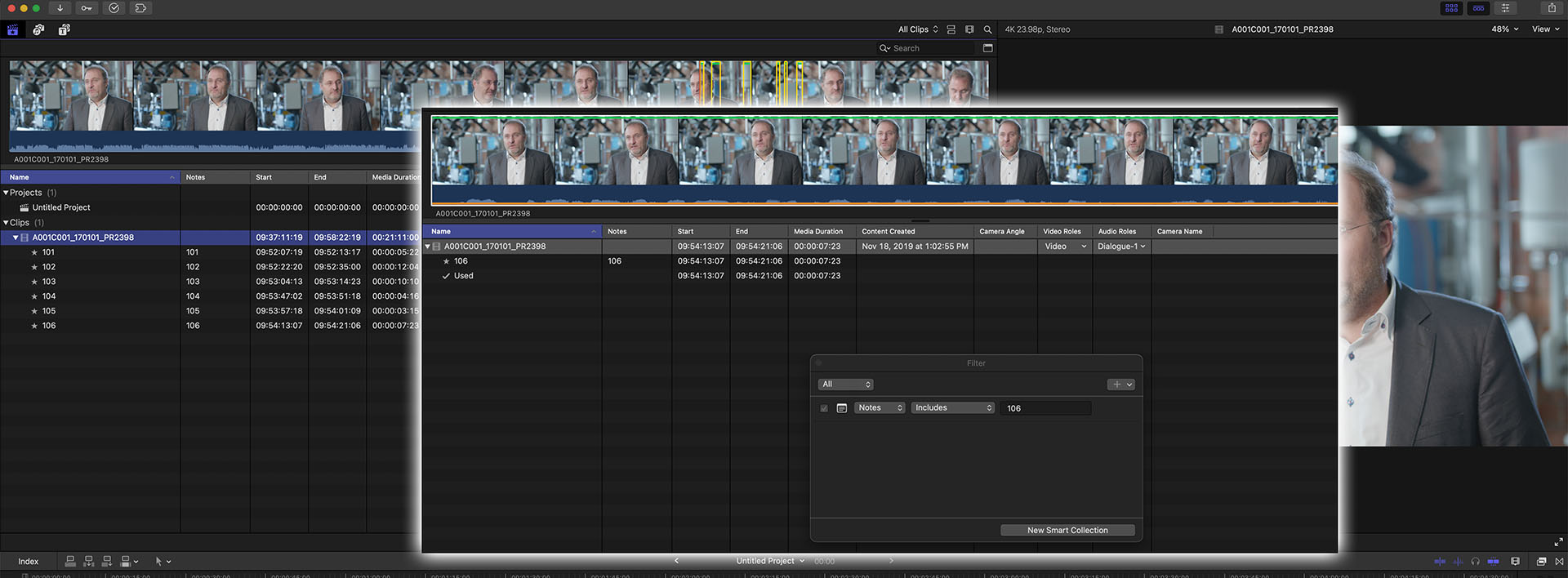Show Background Tasks checkmark icon
This screenshot has height=578, width=1568.
[114, 8]
